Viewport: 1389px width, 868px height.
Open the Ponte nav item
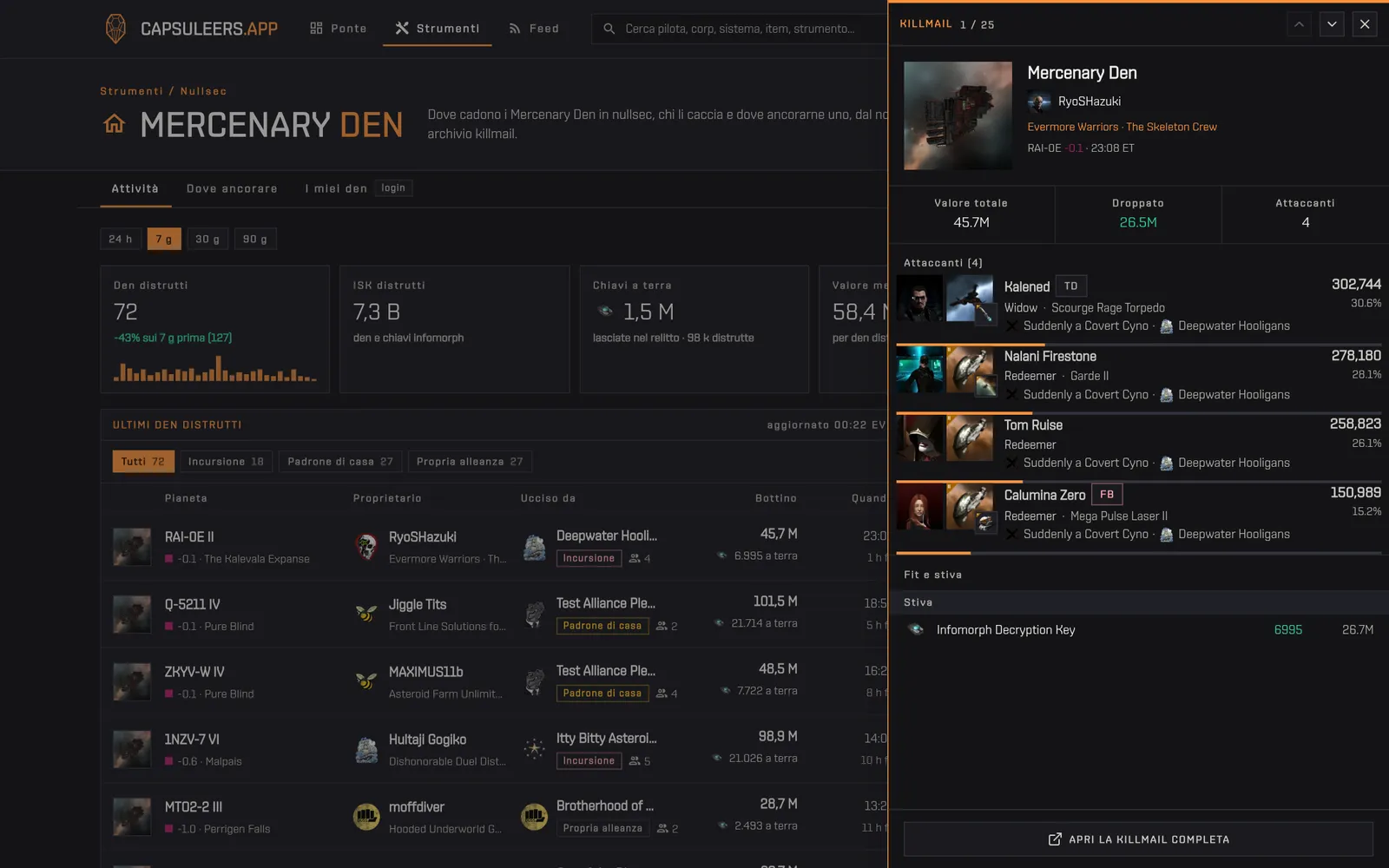[x=339, y=29]
